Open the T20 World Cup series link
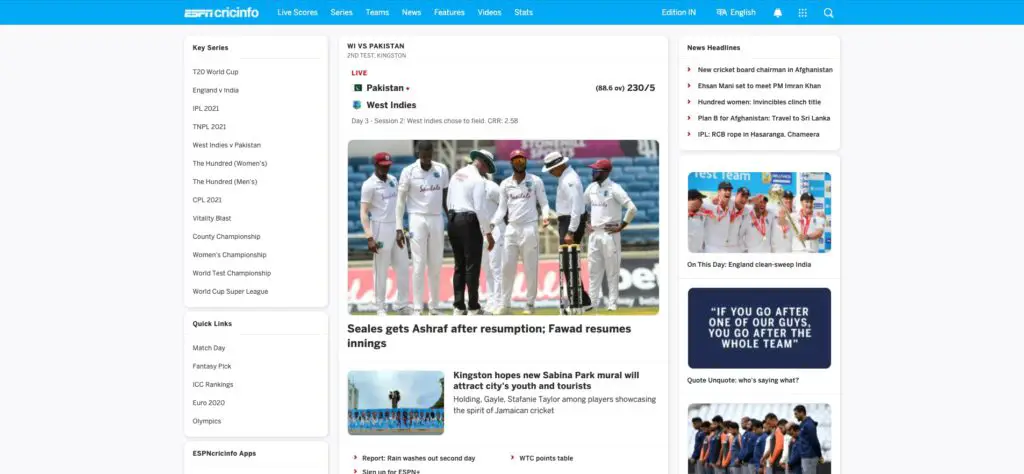The width and height of the screenshot is (1024, 474). point(216,72)
